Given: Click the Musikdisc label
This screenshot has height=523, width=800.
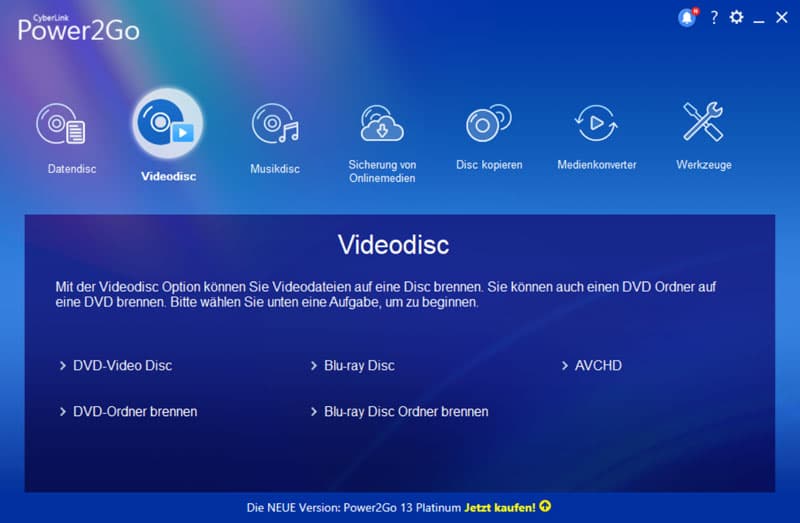Looking at the screenshot, I should [x=275, y=169].
